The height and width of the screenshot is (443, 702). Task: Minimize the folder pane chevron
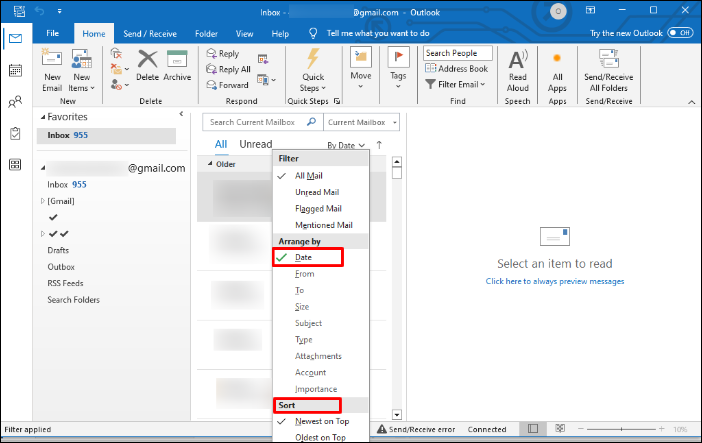181,114
